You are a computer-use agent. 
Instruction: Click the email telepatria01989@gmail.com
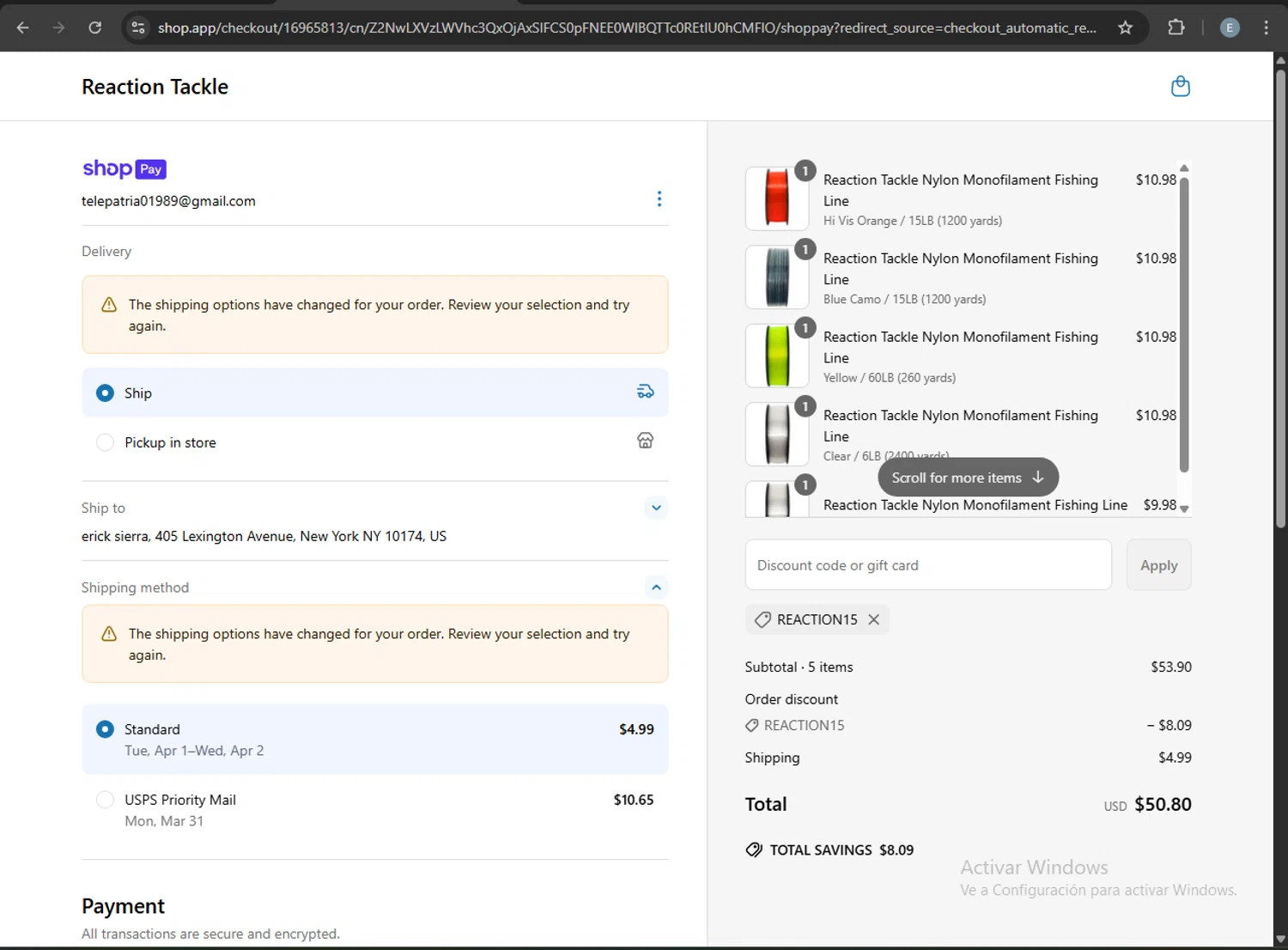(168, 201)
